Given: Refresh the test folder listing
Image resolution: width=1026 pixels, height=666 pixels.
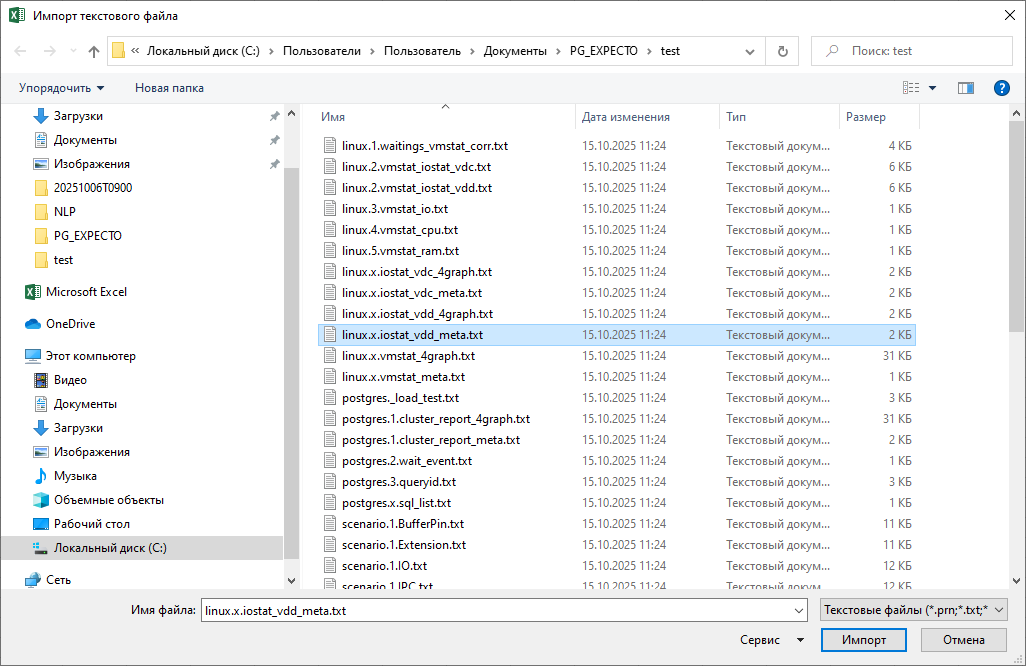Looking at the screenshot, I should [x=783, y=51].
